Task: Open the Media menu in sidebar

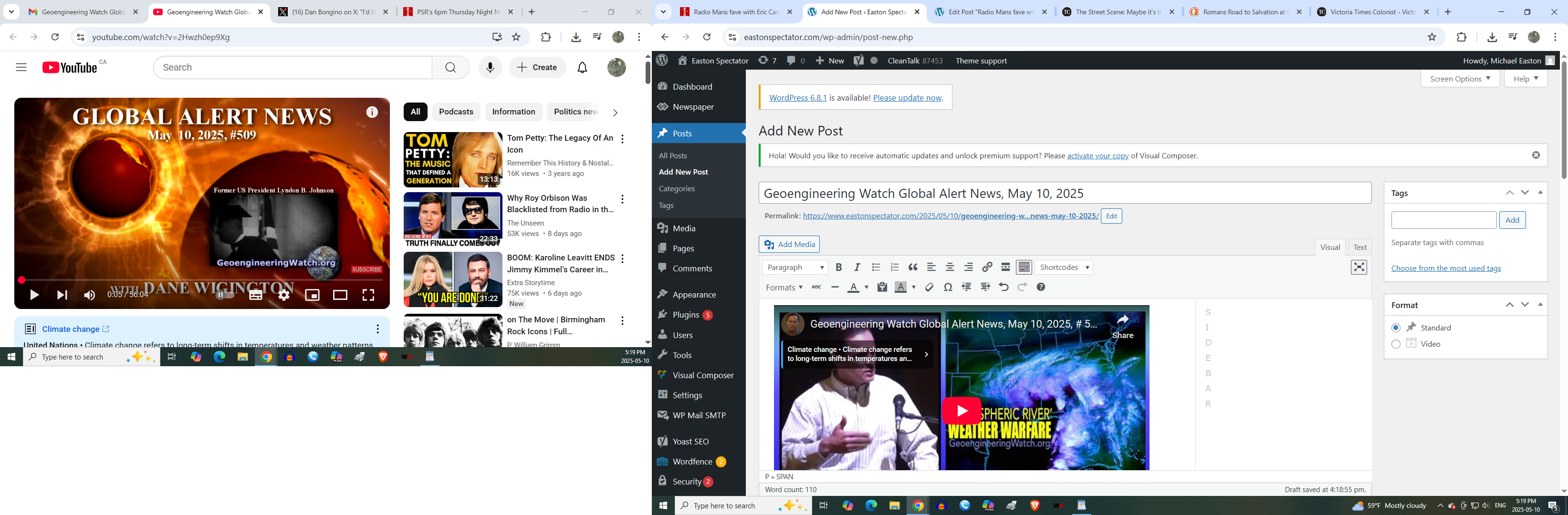Action: tap(684, 228)
